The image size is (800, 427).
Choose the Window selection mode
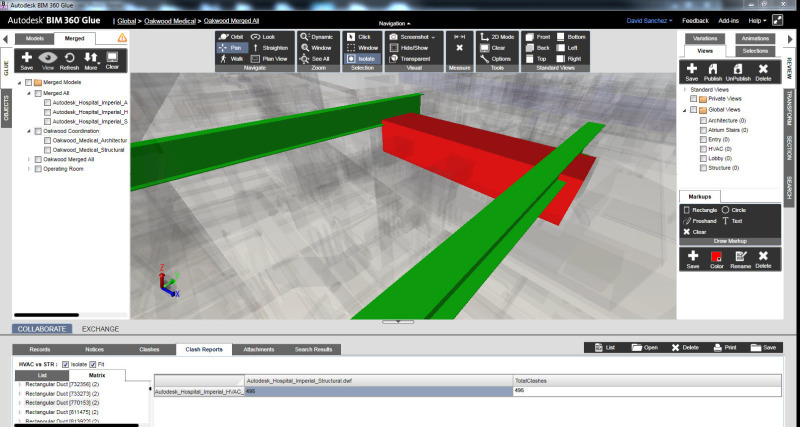(x=363, y=47)
